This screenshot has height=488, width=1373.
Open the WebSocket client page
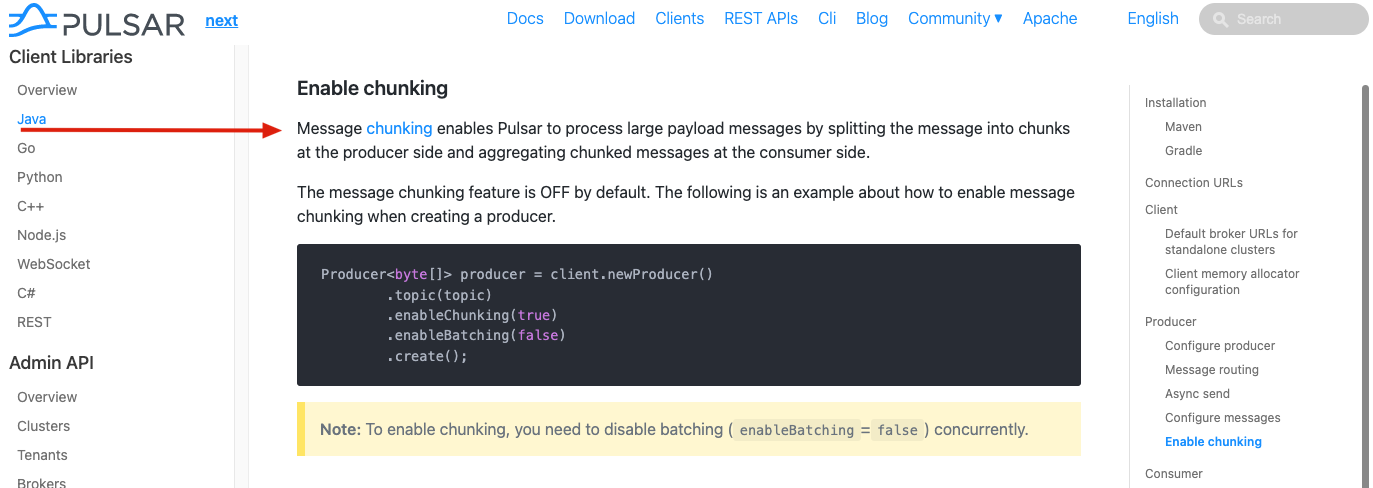54,264
